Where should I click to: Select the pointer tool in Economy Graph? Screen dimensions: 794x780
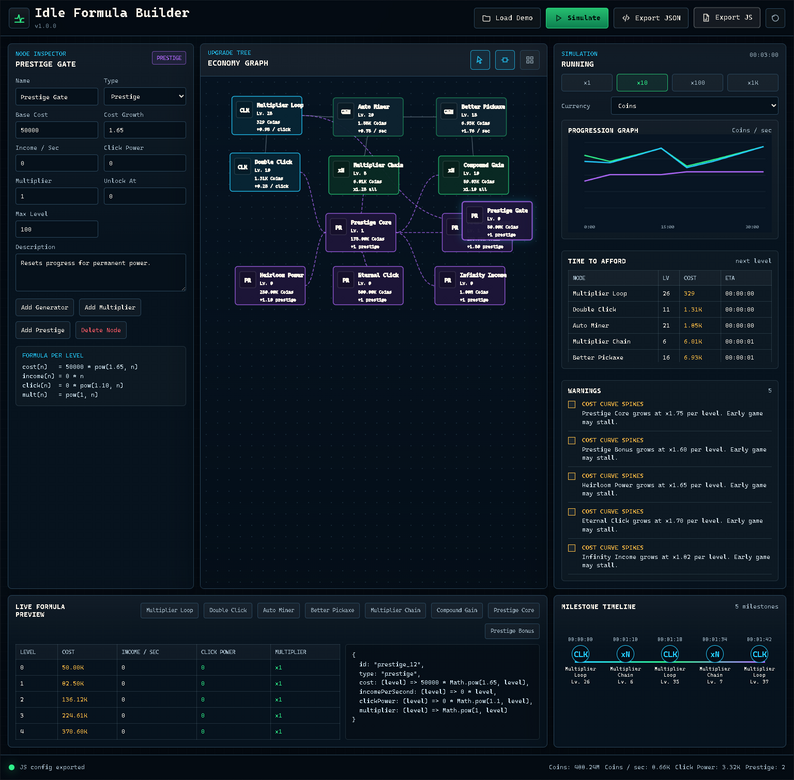480,60
